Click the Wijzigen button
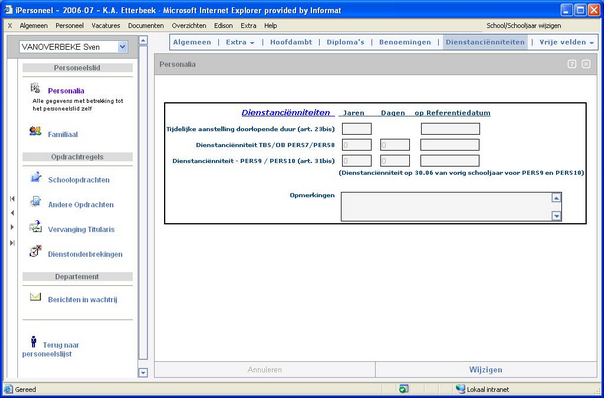This screenshot has height=398, width=604. 486,370
